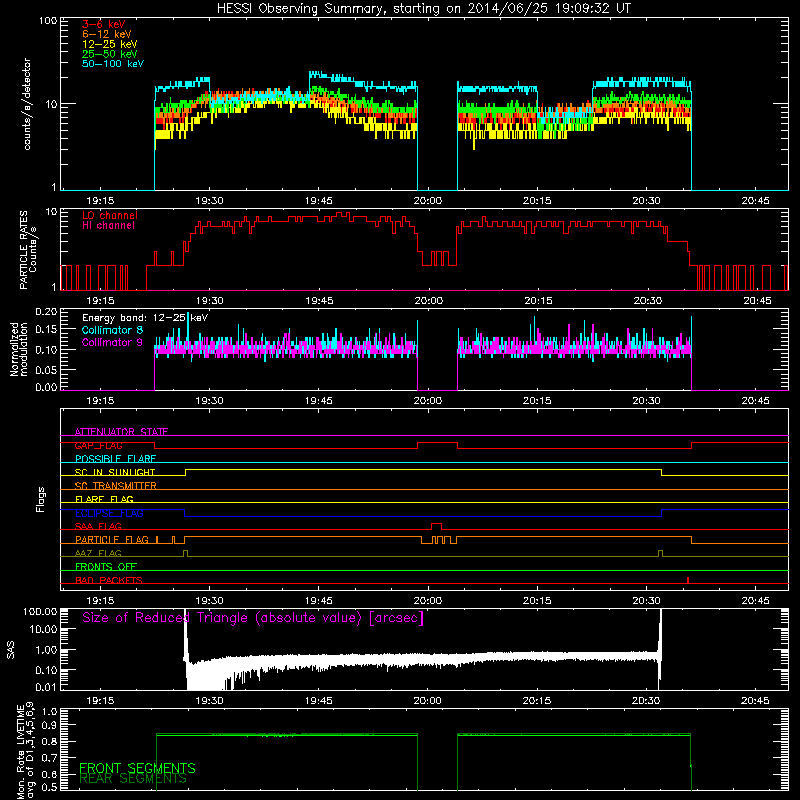The height and width of the screenshot is (800, 800).
Task: Click the GAP_FLAG label
Action: (98, 445)
